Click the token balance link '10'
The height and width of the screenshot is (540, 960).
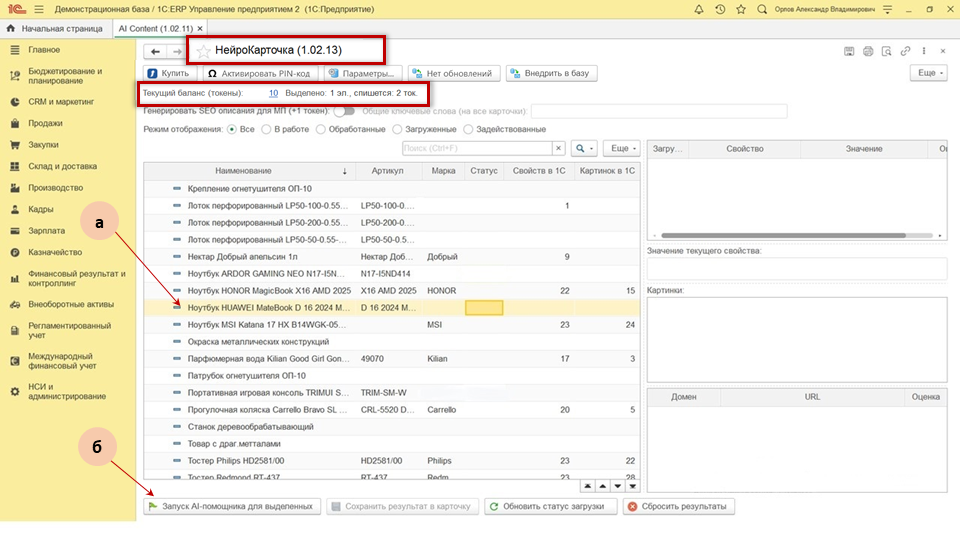(x=273, y=93)
